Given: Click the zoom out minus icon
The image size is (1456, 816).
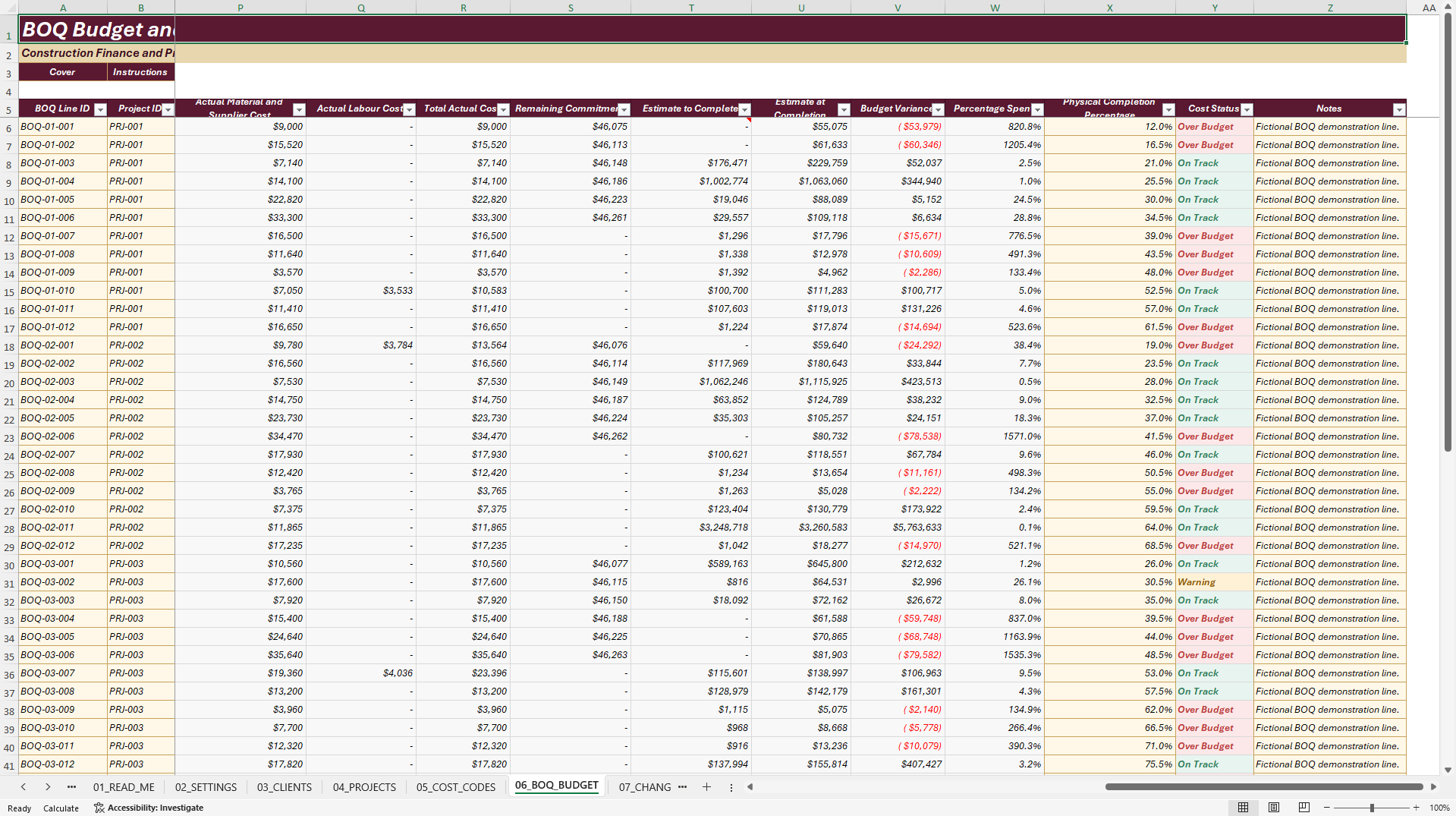Looking at the screenshot, I should 1327,808.
